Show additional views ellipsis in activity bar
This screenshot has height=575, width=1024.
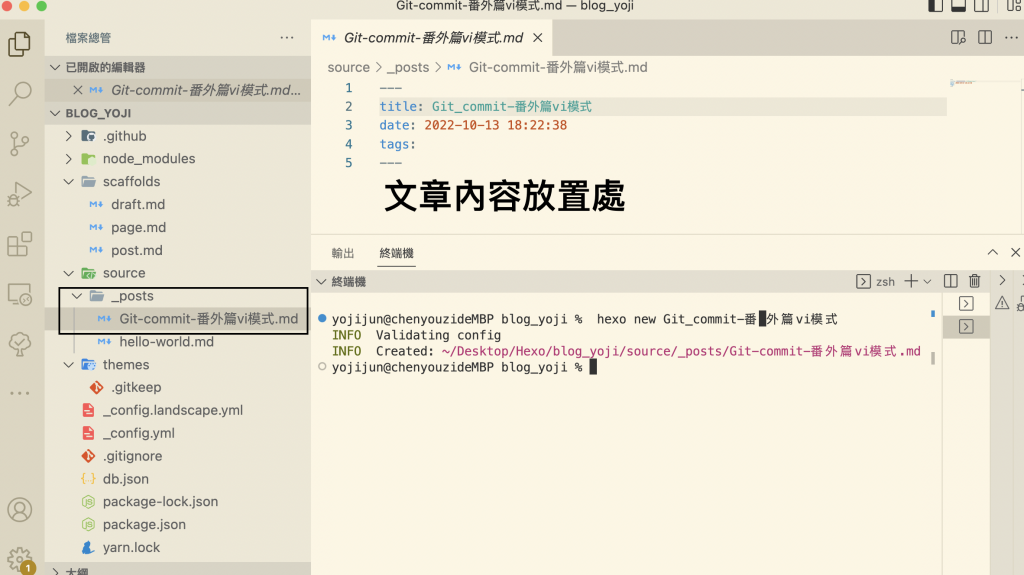(x=20, y=393)
